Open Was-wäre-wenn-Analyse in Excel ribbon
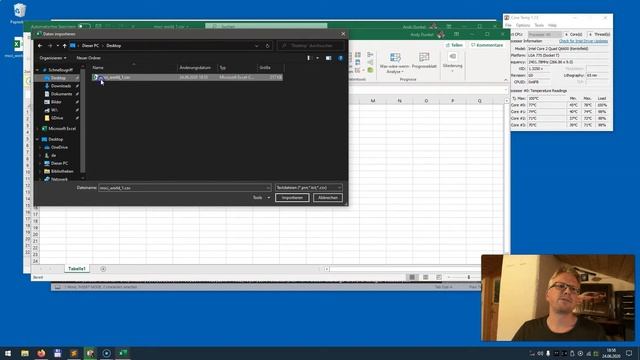 [x=394, y=63]
